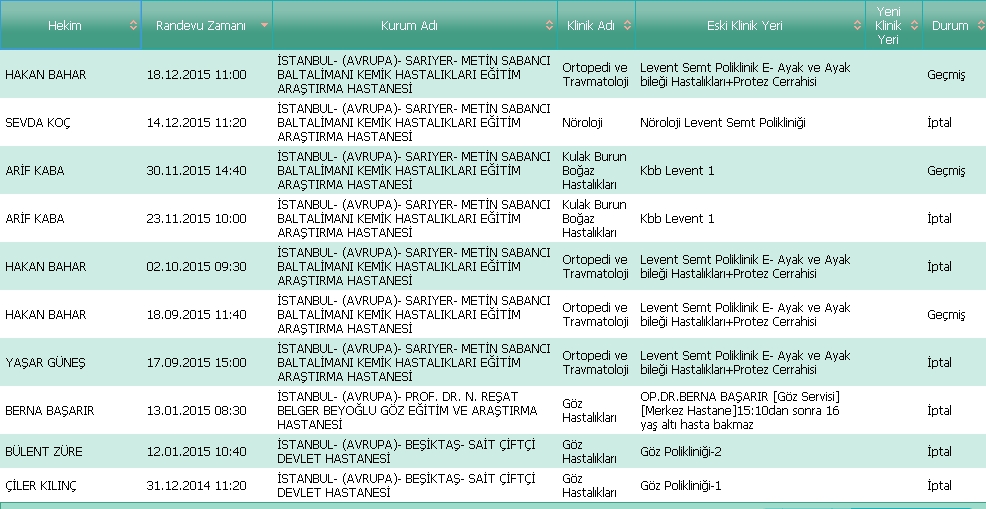Sort by the Yeni Klinik Yeri arrows
This screenshot has height=509, width=986.
pos(914,25)
